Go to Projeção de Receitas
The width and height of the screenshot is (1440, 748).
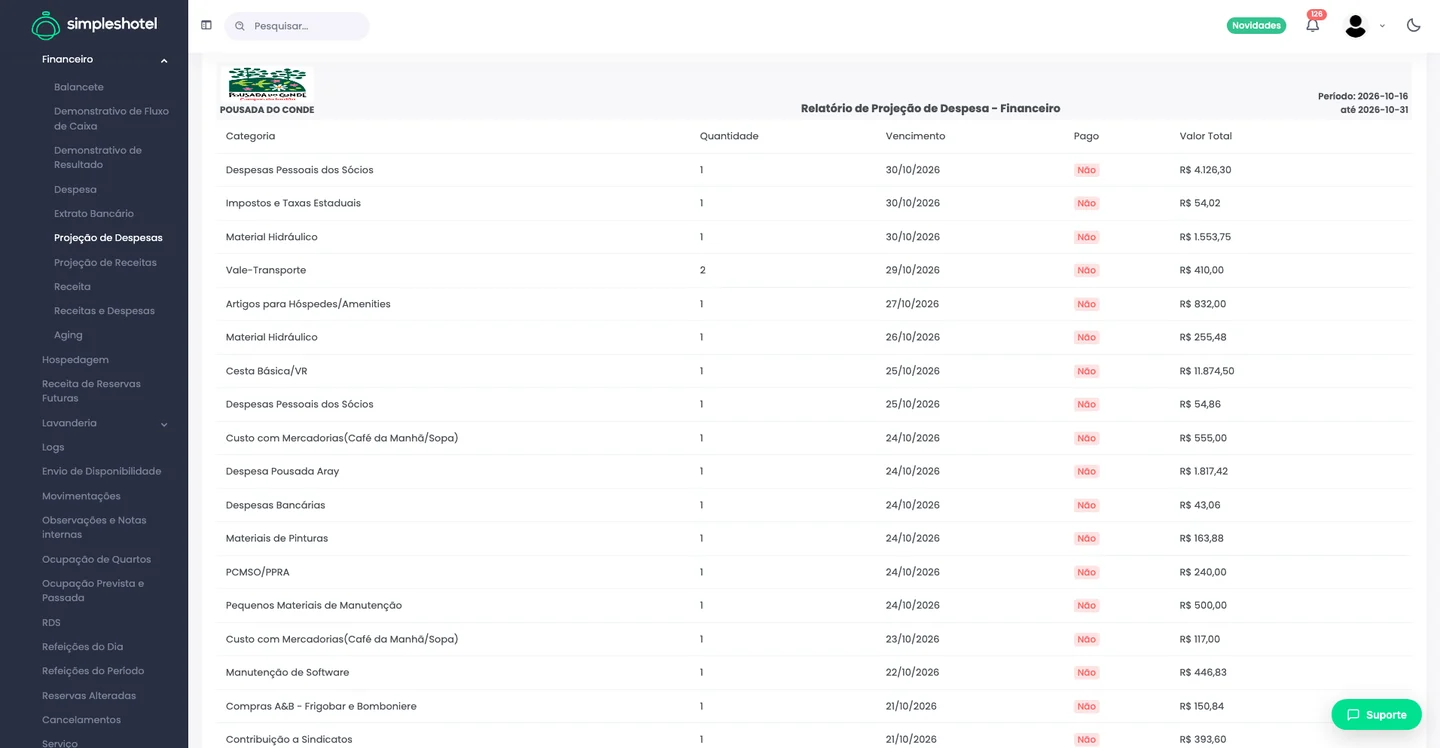(x=105, y=262)
